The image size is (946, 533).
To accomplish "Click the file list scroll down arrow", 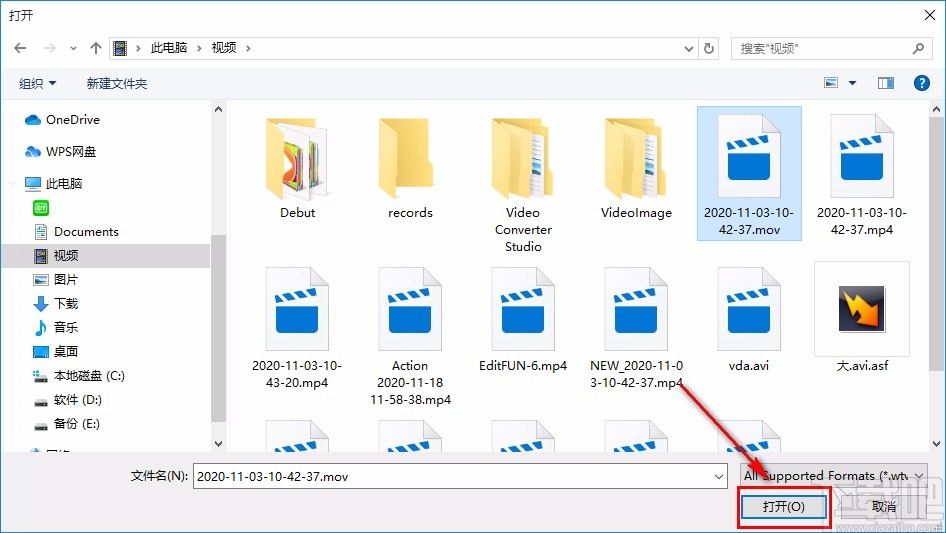I will (936, 444).
